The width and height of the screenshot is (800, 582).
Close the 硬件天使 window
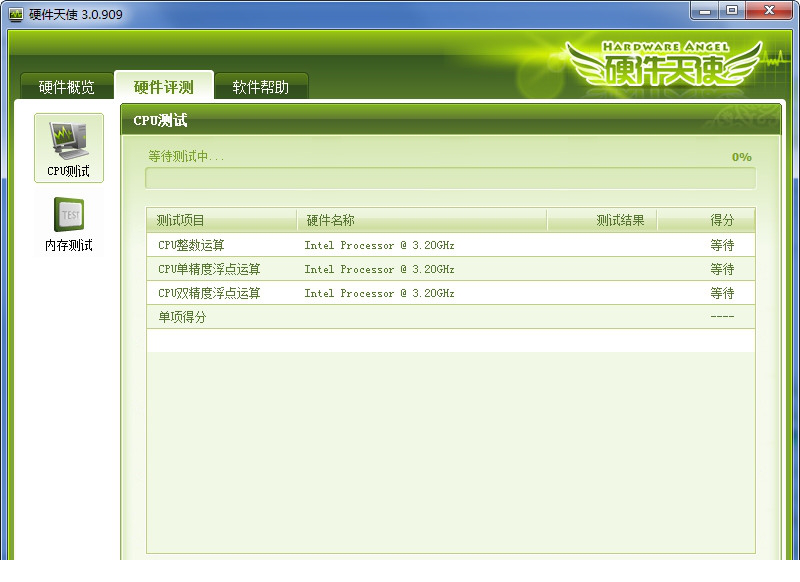(x=769, y=11)
